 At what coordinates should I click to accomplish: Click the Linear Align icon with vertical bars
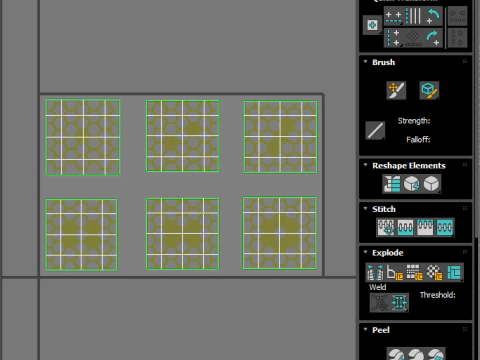pyautogui.click(x=413, y=16)
